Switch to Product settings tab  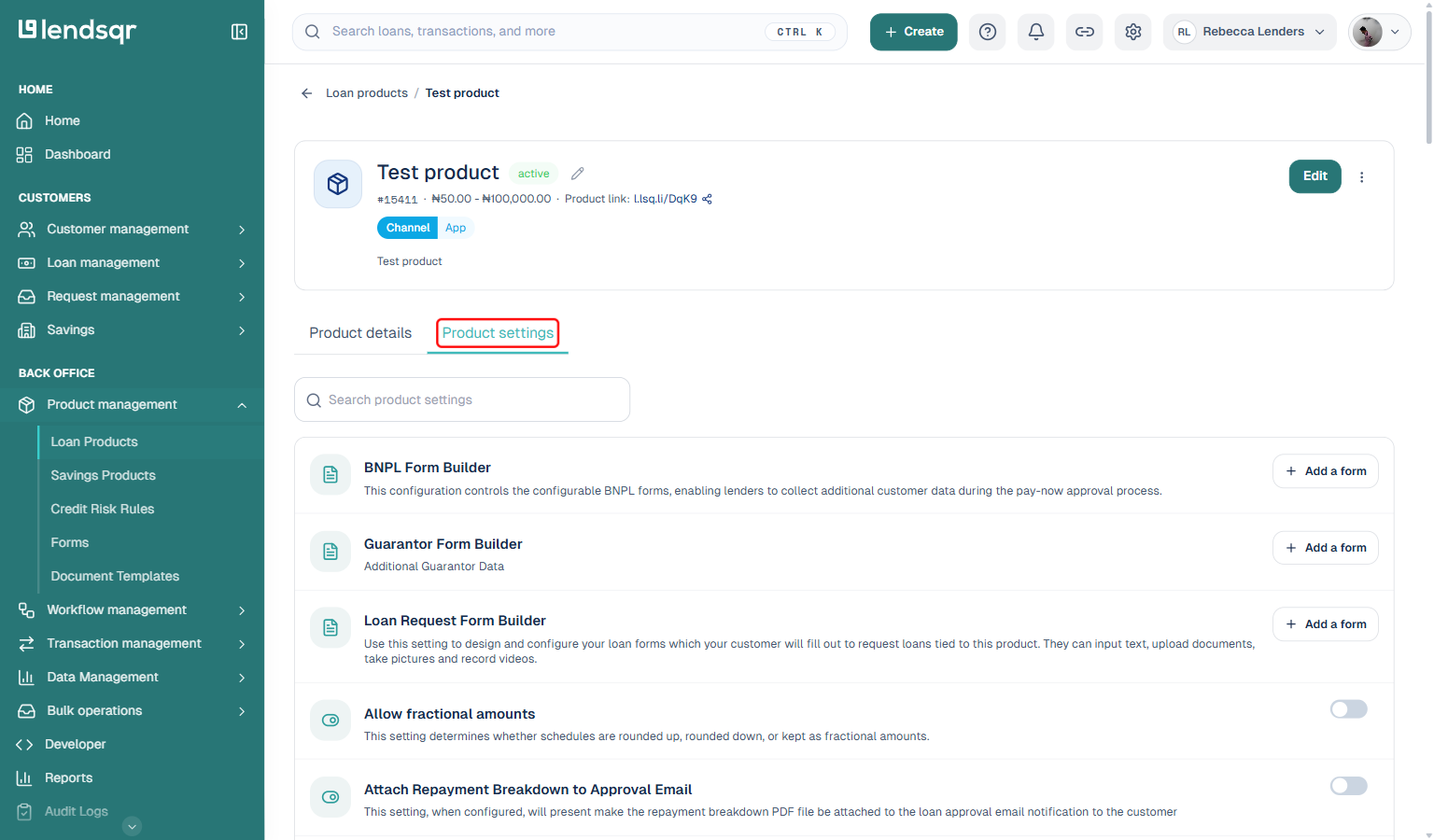tap(498, 333)
